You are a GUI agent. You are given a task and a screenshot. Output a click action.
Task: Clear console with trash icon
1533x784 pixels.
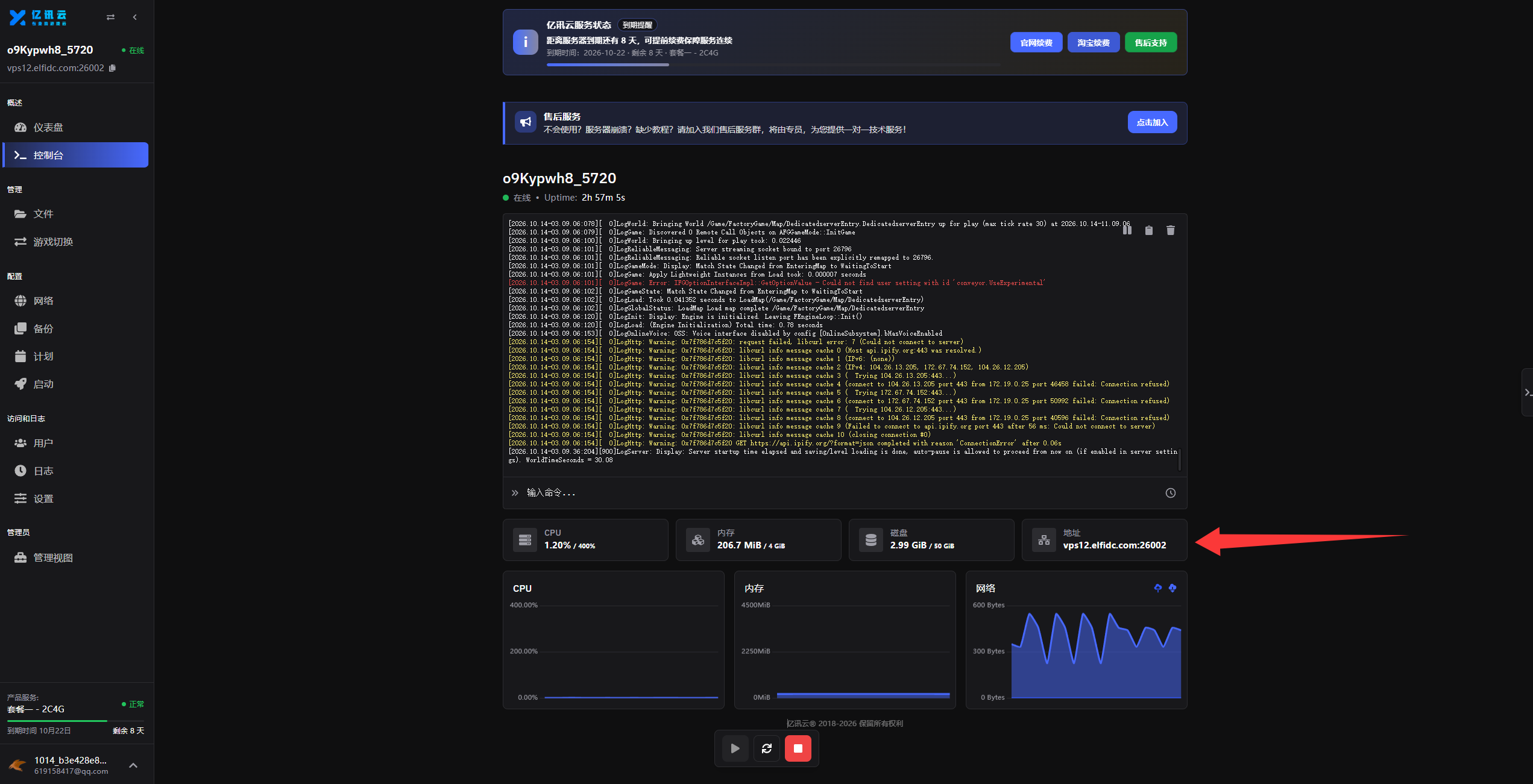point(1171,230)
